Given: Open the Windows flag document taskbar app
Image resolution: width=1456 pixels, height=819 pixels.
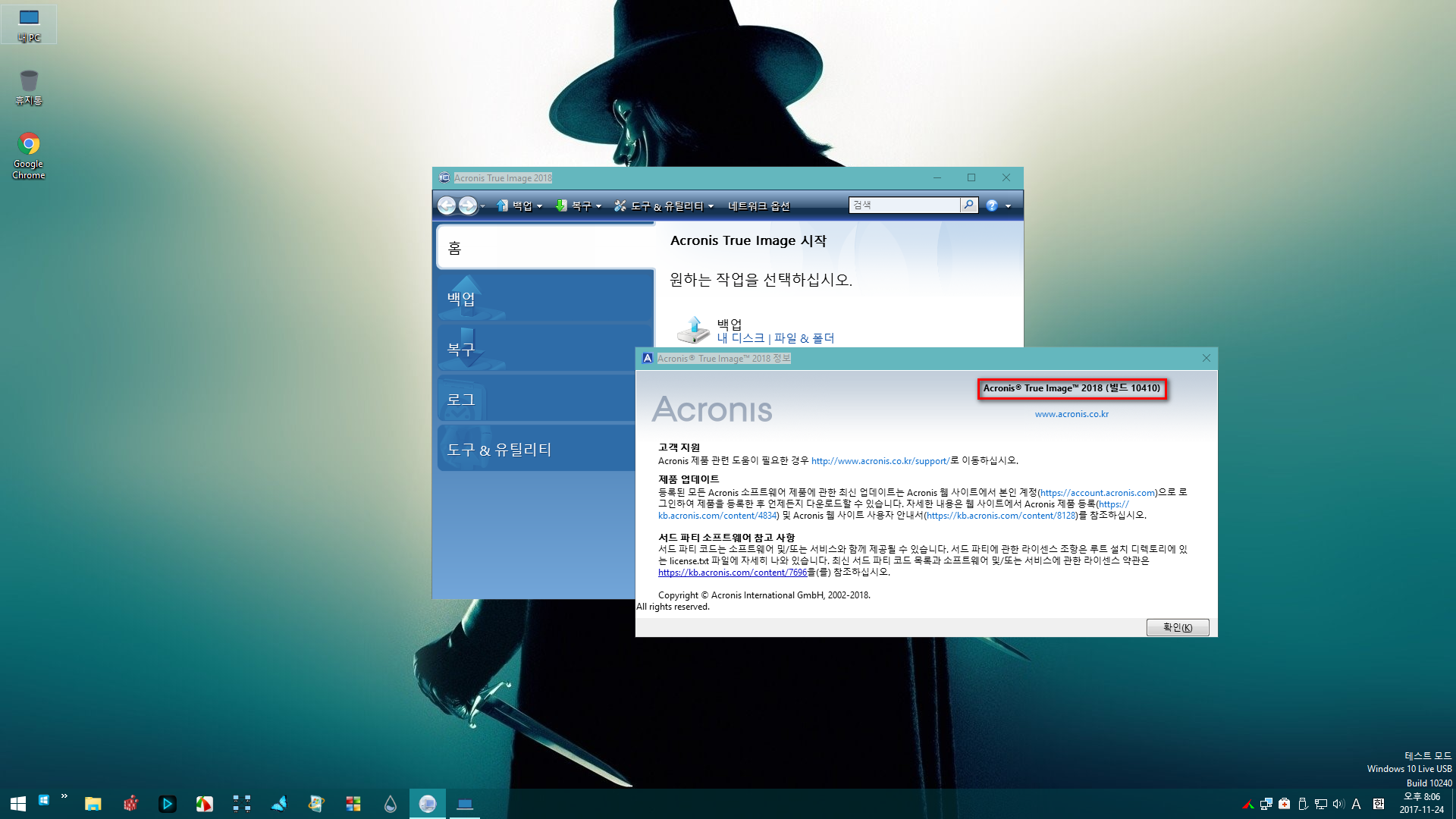Looking at the screenshot, I should click(x=316, y=804).
